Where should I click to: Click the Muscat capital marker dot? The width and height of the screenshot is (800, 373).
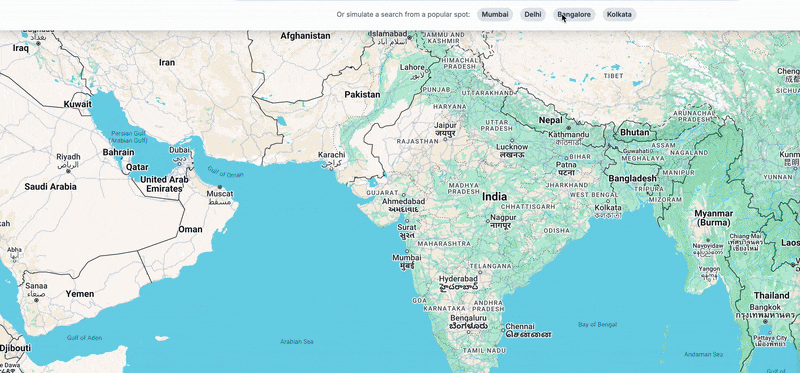(x=220, y=187)
